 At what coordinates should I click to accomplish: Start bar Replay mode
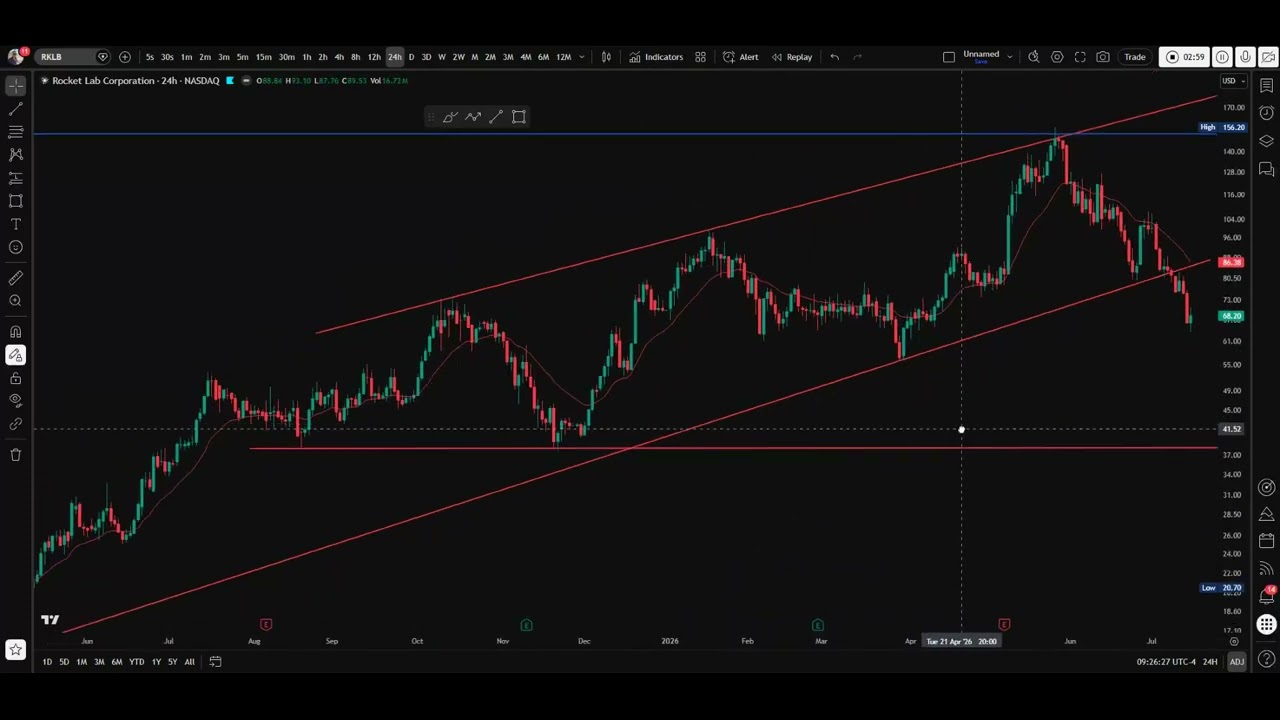point(791,57)
